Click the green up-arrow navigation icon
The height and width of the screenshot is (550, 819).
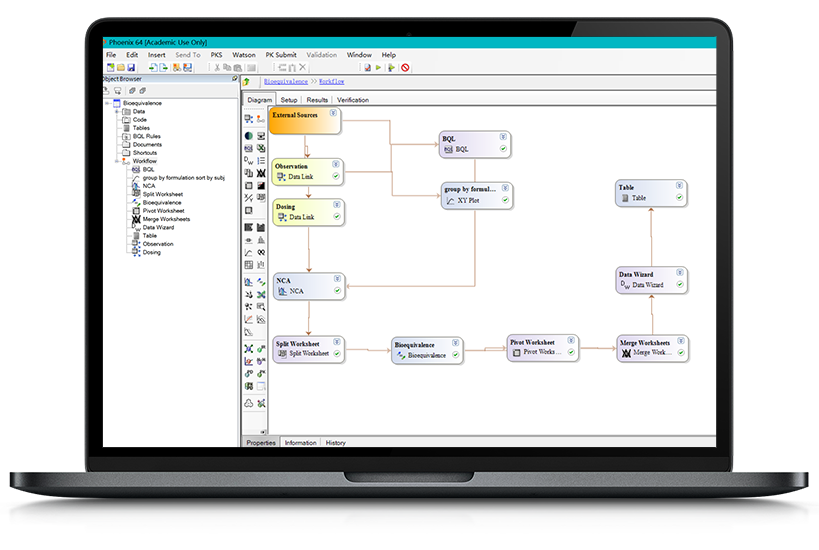coord(247,81)
